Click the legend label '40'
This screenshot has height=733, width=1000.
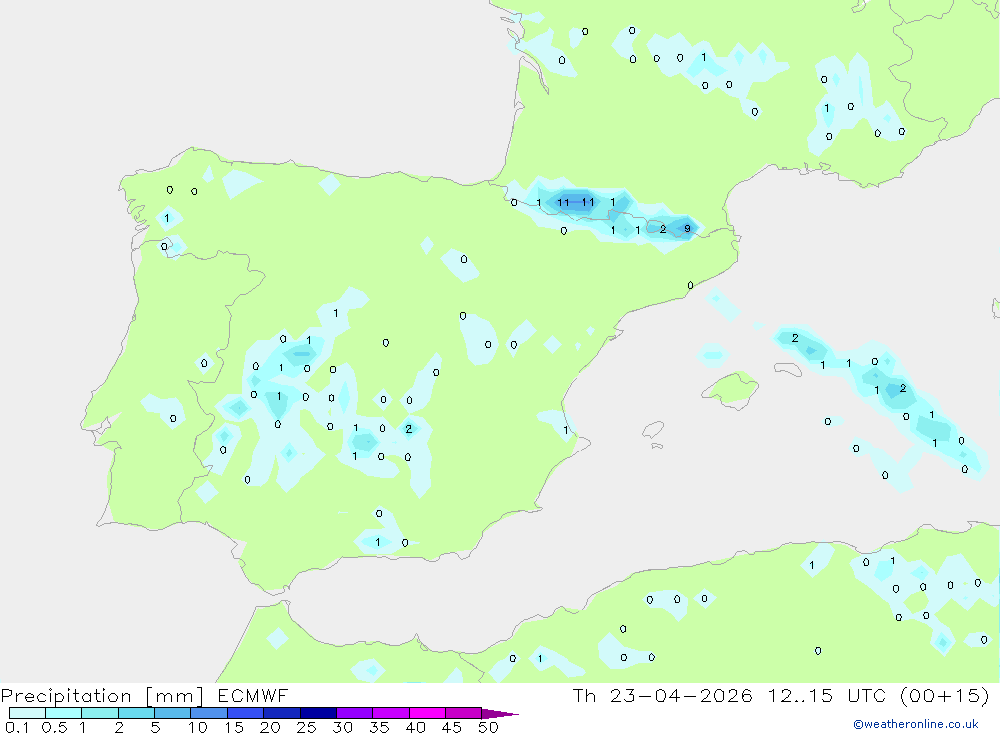pos(415,727)
